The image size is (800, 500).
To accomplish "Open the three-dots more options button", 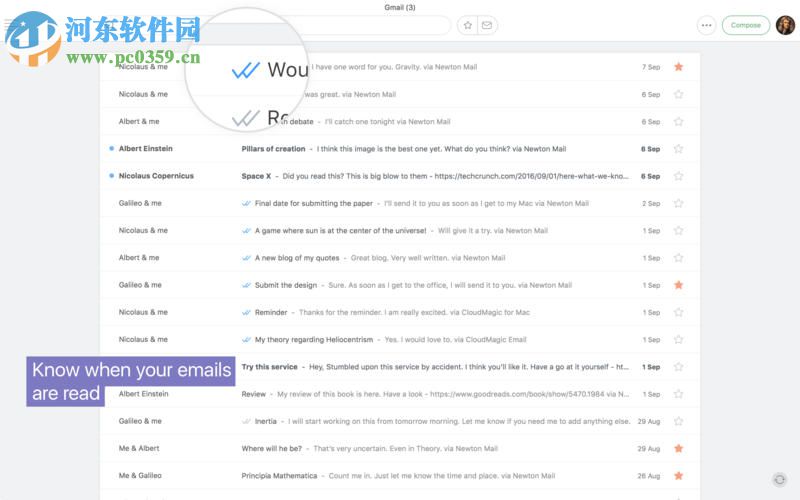I will 706,25.
